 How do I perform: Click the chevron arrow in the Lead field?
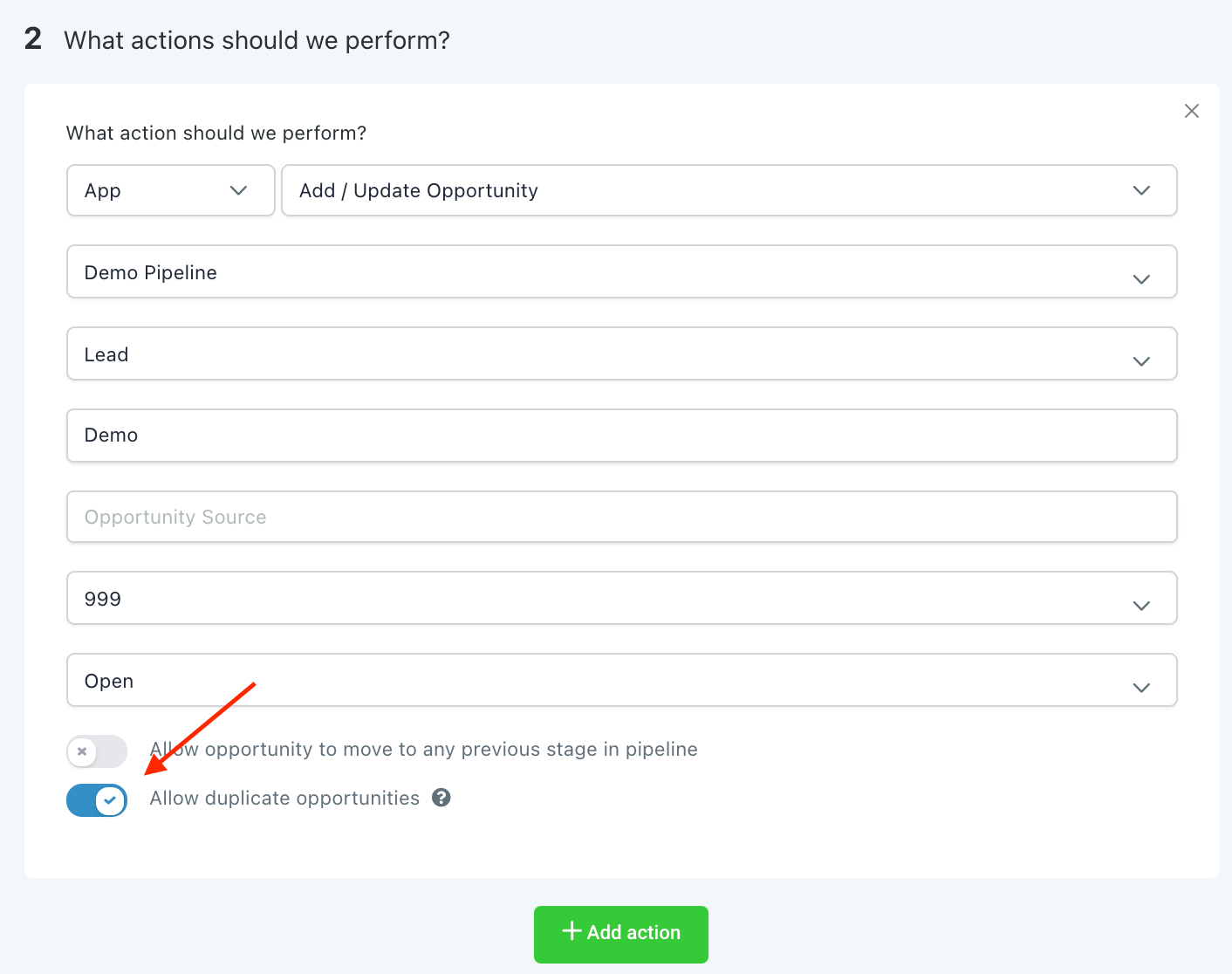click(x=1141, y=361)
